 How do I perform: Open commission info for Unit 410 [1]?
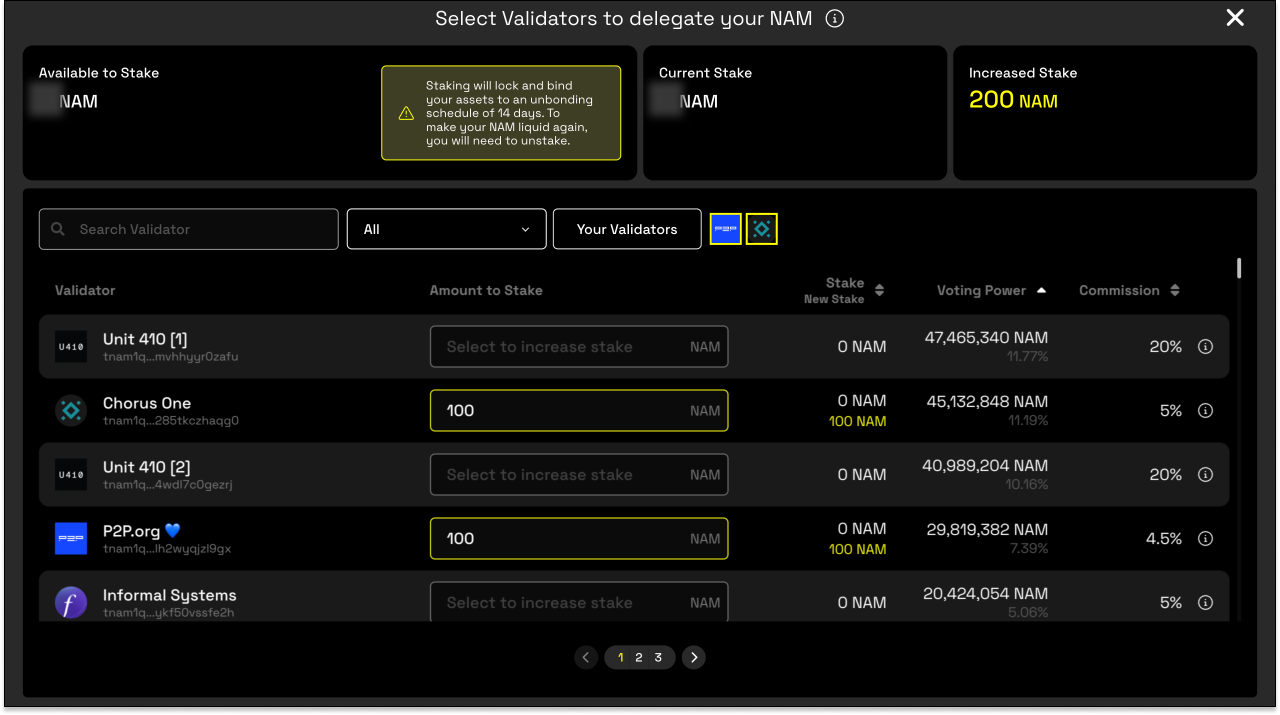1205,347
